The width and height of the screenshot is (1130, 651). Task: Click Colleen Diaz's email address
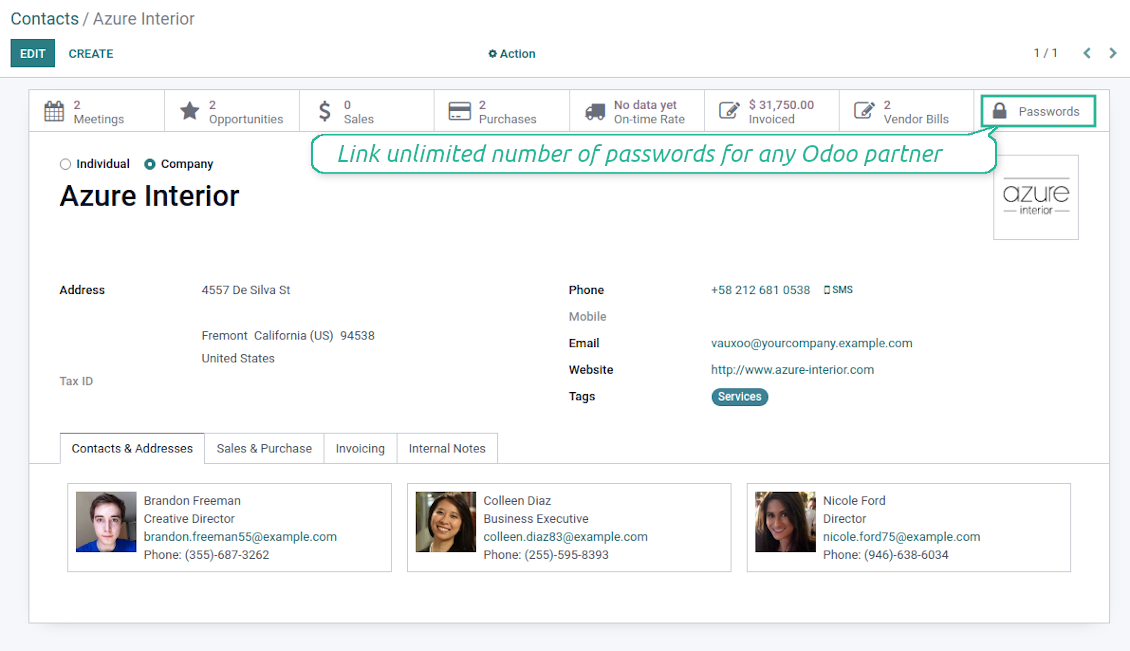click(x=565, y=537)
